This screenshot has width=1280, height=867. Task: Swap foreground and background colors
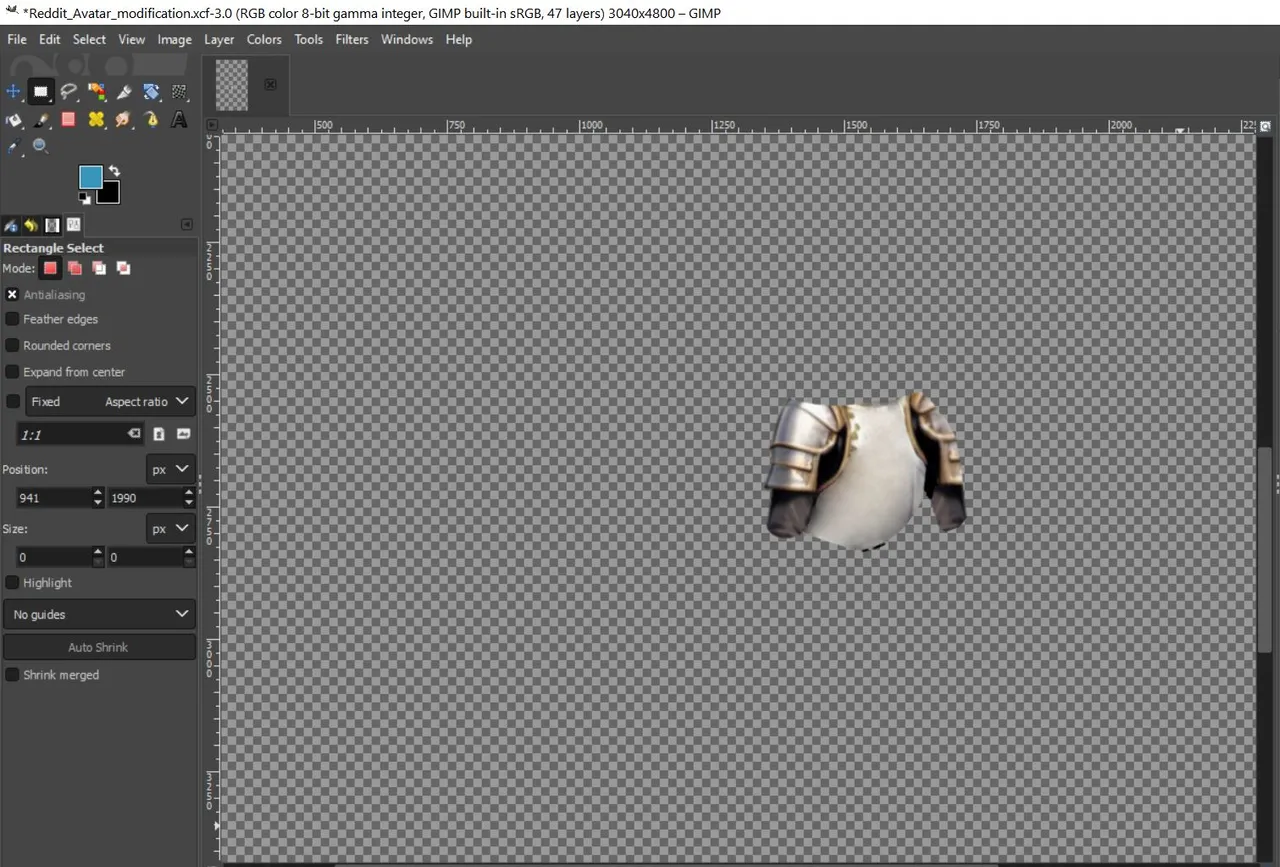114,171
